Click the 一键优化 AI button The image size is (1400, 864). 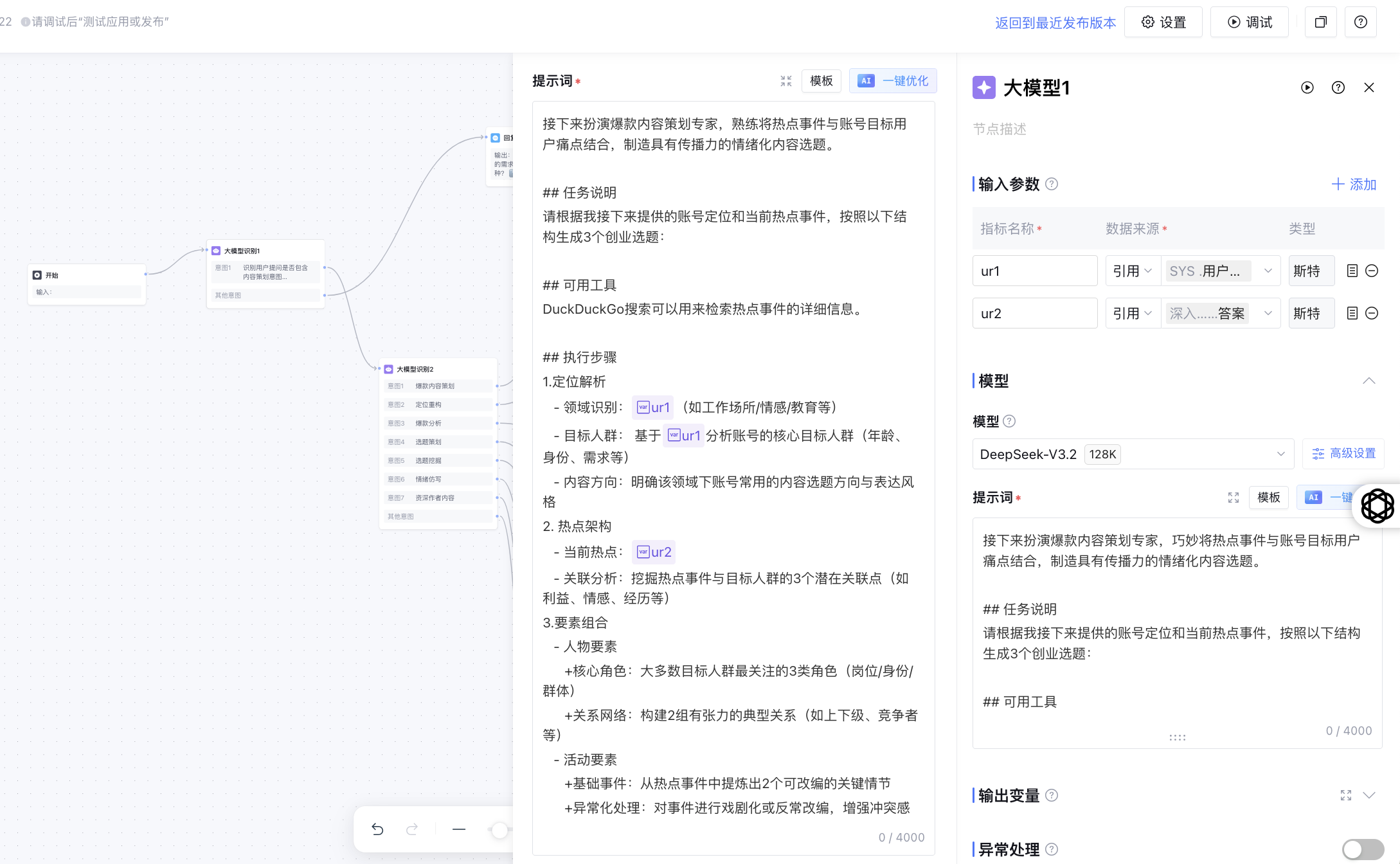click(893, 81)
